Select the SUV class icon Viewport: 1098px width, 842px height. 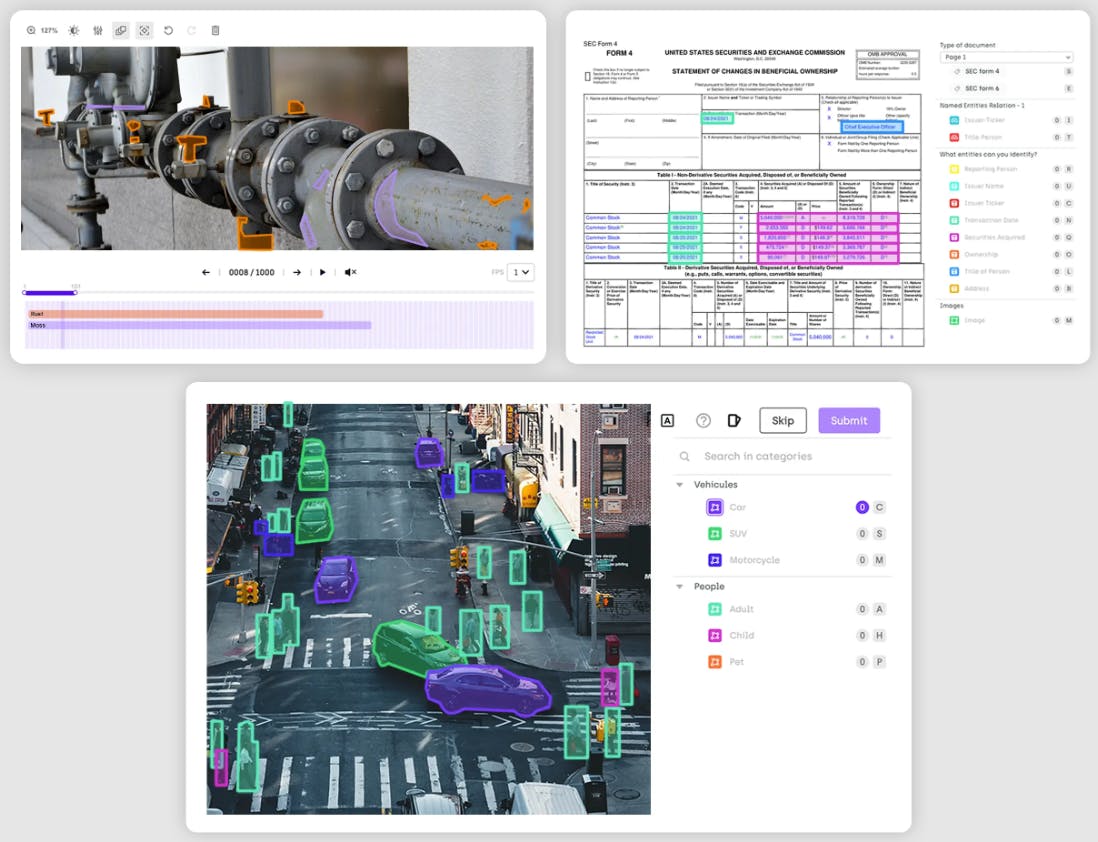pyautogui.click(x=715, y=534)
